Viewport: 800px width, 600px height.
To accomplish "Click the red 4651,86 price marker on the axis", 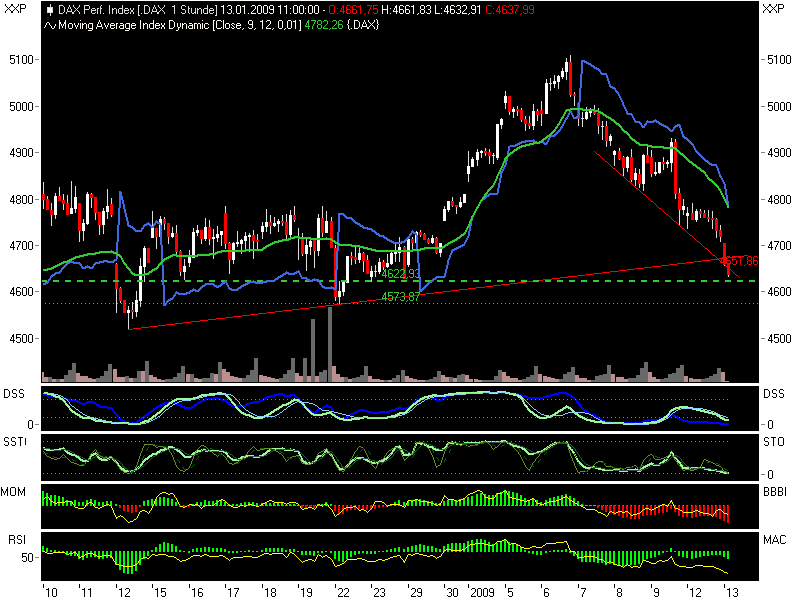I will point(737,260).
